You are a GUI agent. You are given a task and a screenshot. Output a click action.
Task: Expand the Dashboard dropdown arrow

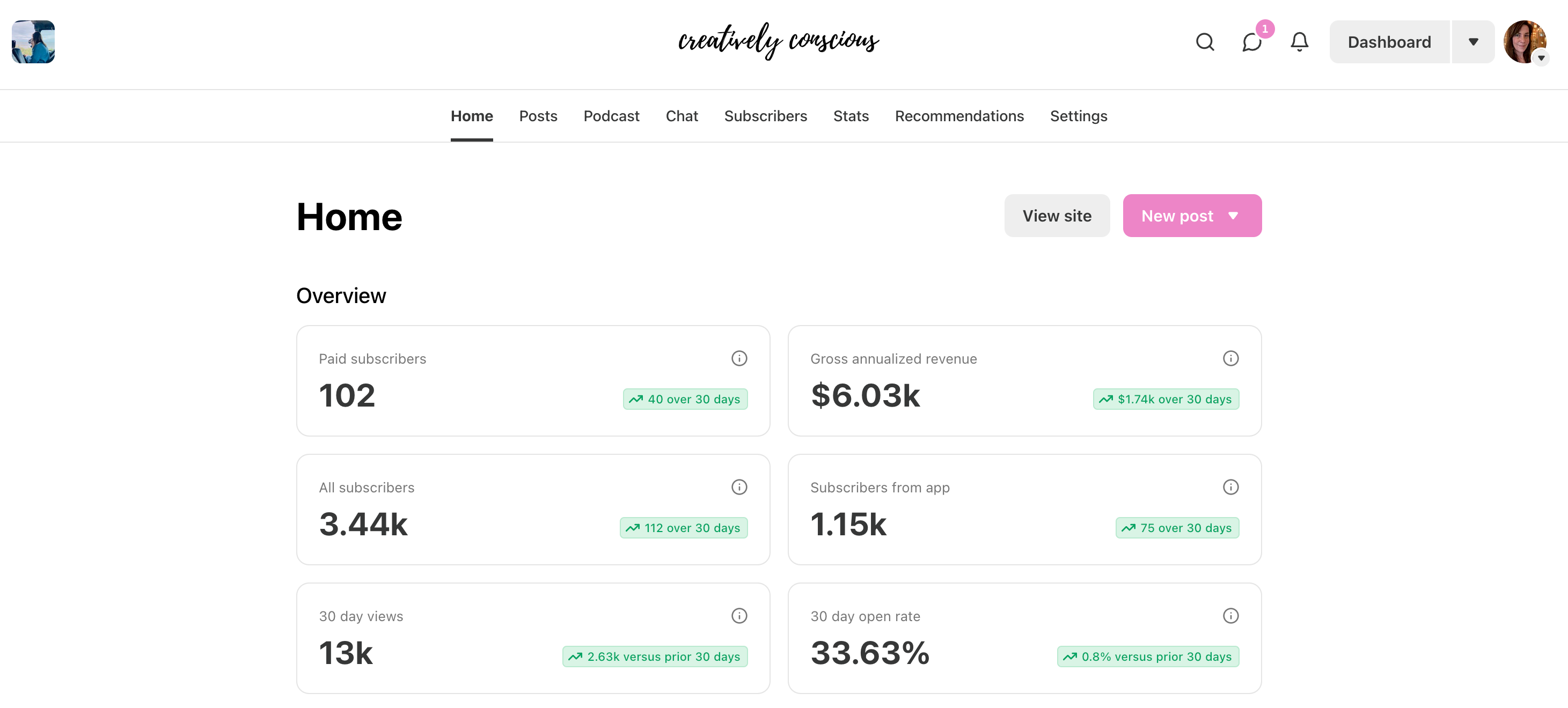pyautogui.click(x=1473, y=42)
